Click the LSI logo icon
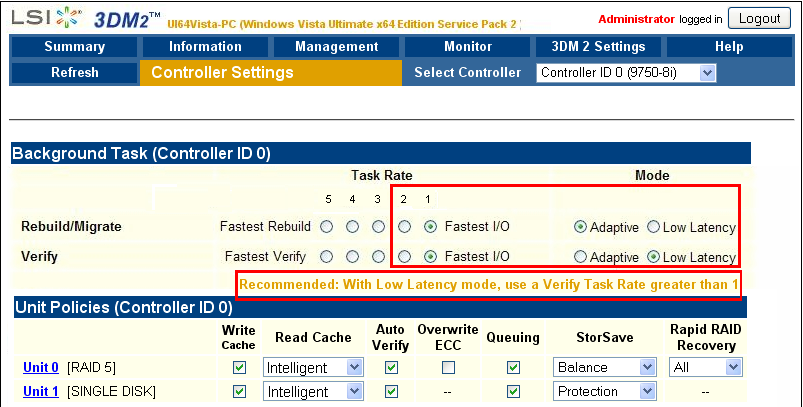803x407 pixels. coord(46,17)
